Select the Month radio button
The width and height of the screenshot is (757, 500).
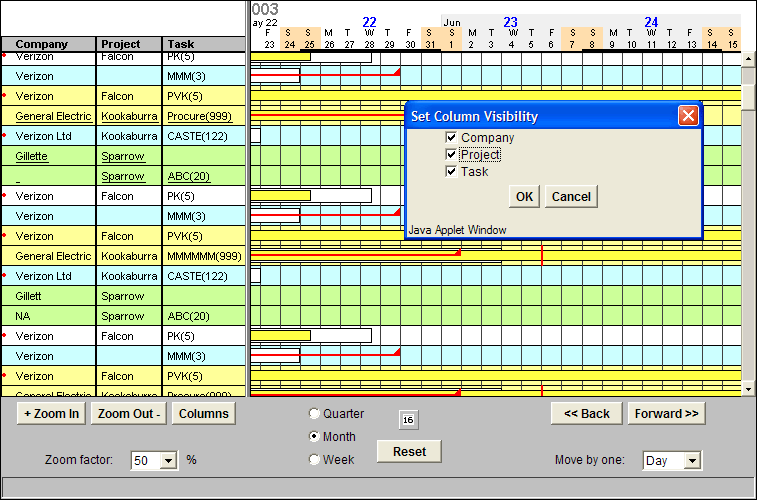[314, 436]
